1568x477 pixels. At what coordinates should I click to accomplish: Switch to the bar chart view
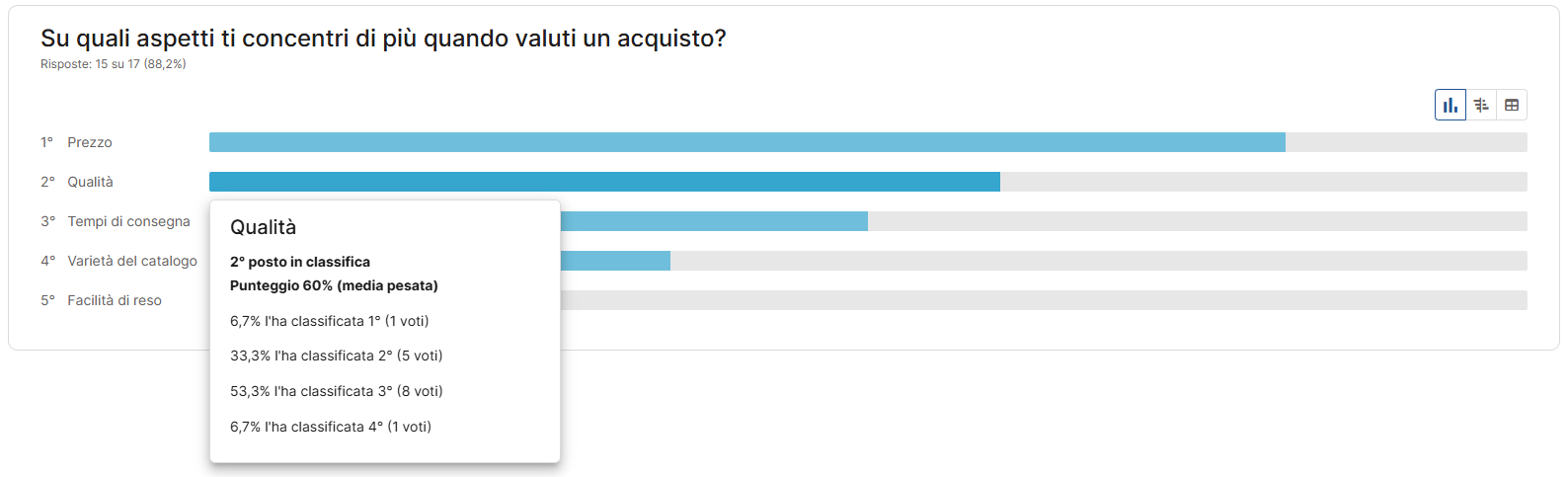coord(1450,105)
